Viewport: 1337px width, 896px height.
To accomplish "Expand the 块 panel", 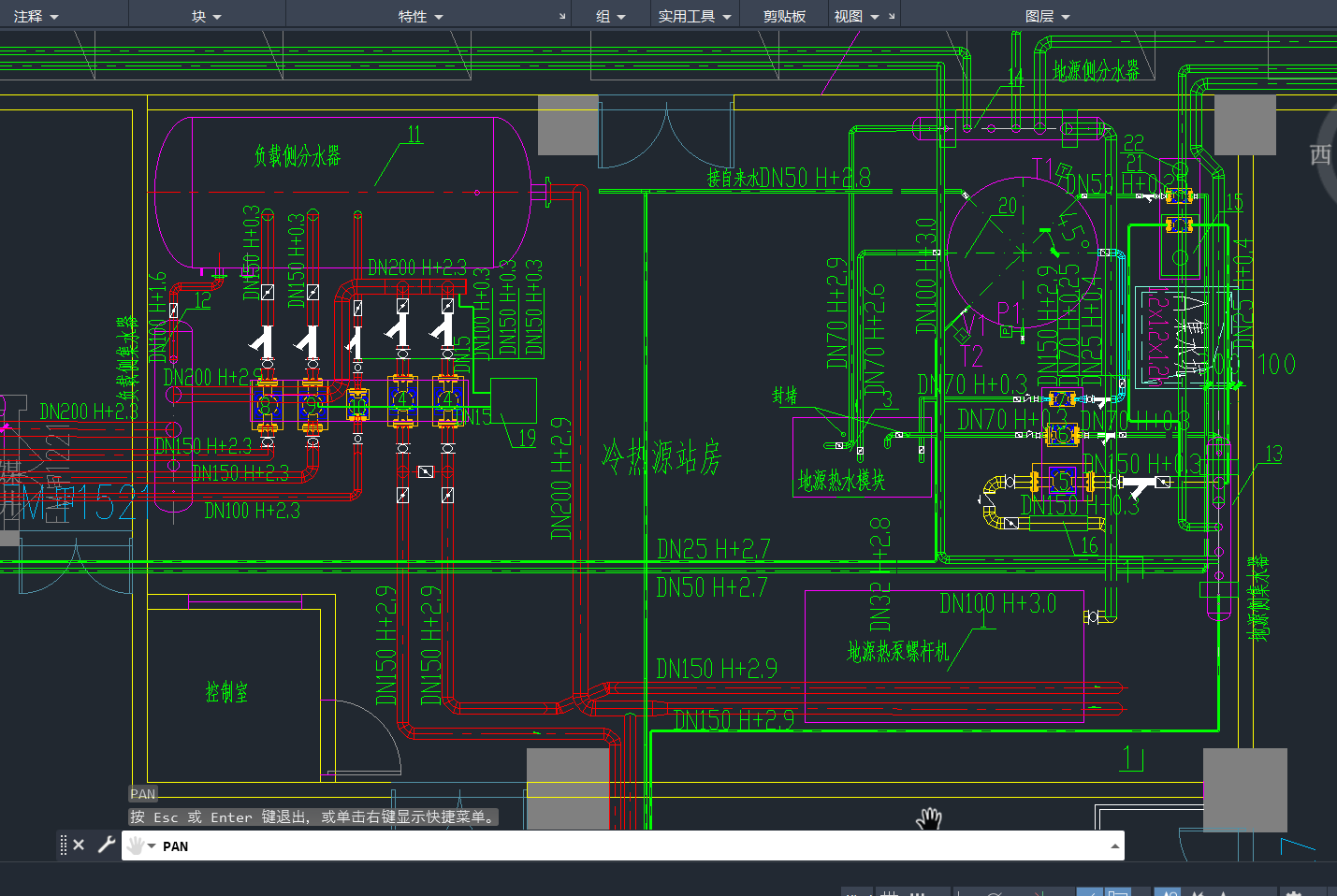I will (207, 17).
